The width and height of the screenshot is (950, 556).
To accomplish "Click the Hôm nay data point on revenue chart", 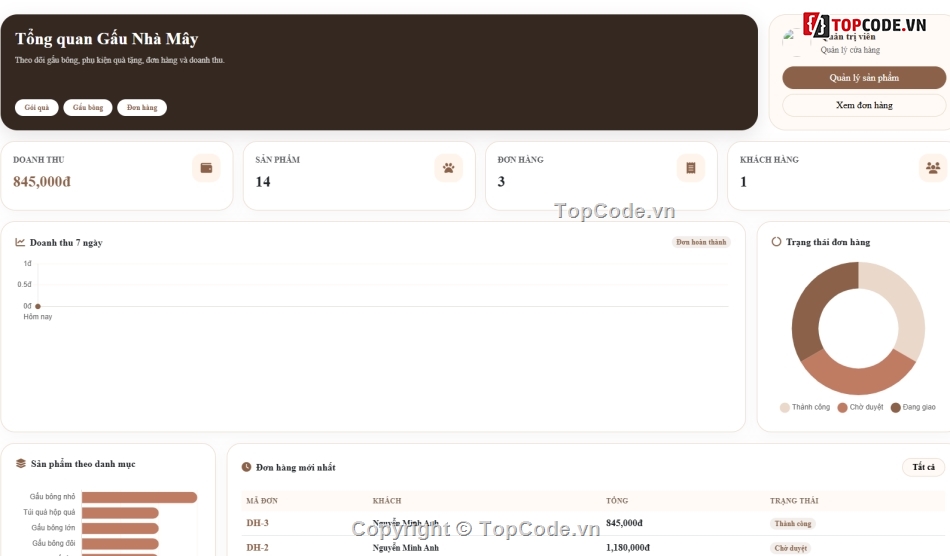I will click(x=38, y=306).
